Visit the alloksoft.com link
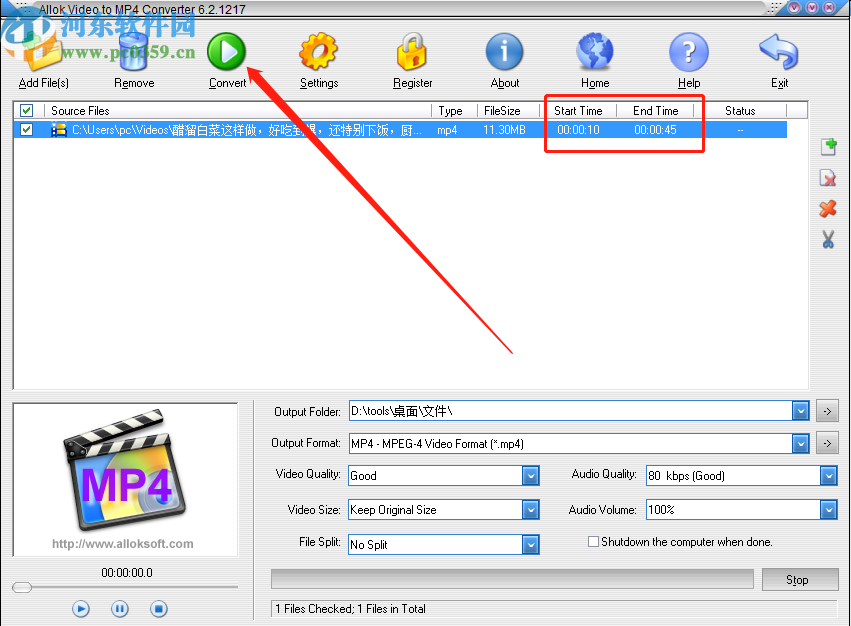Screen dimensions: 851x626 [124, 544]
